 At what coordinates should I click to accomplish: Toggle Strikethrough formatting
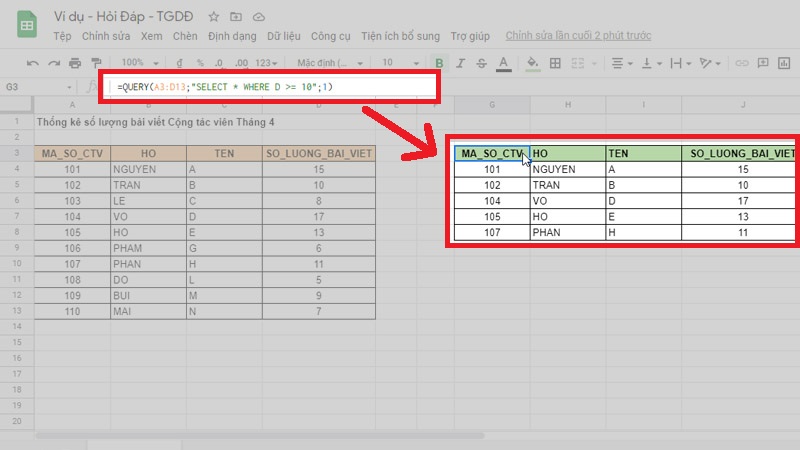[x=481, y=62]
